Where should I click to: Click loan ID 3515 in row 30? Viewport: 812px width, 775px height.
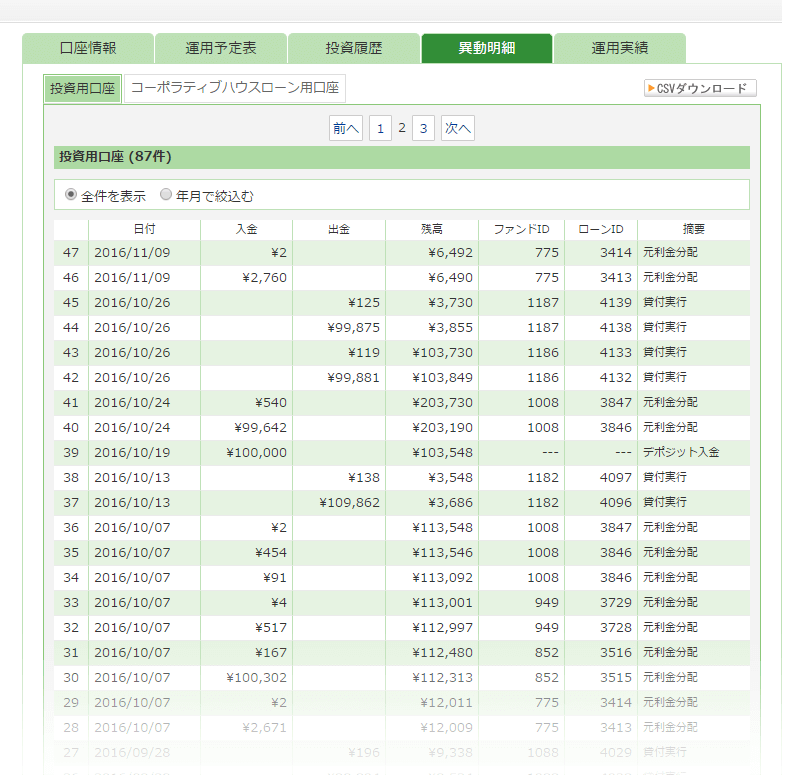tap(616, 678)
